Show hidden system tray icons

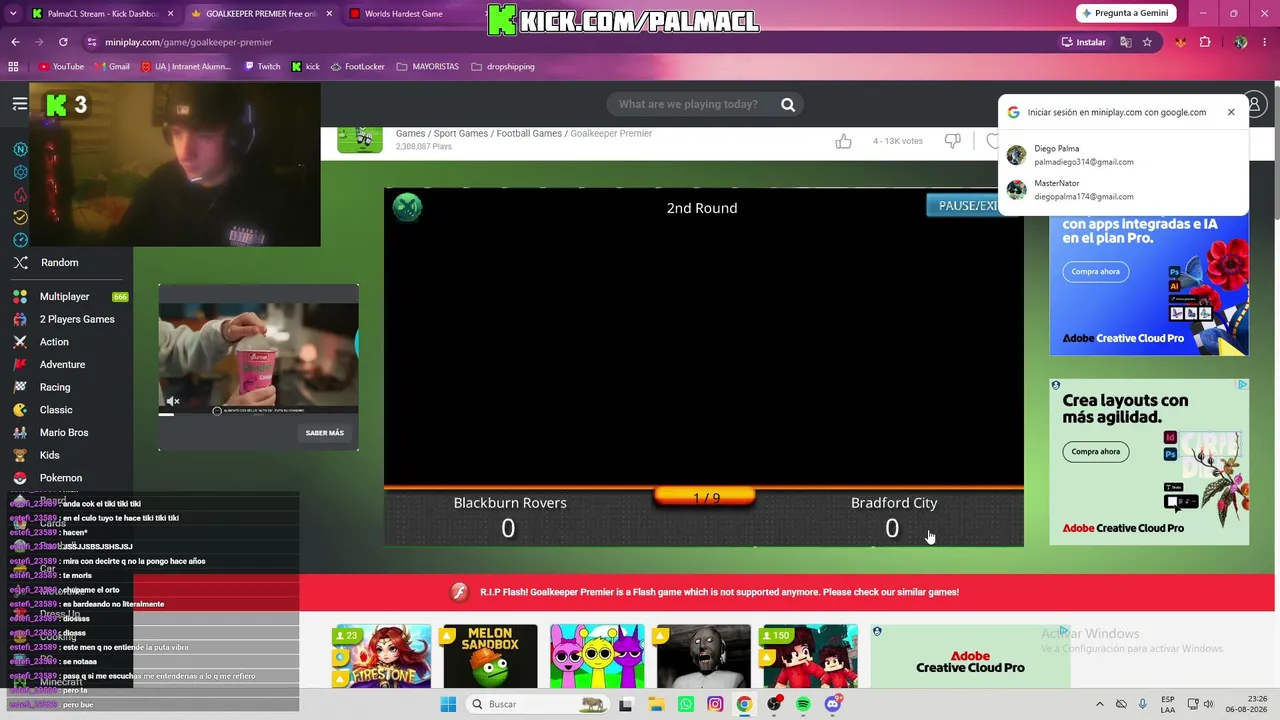coord(1100,704)
